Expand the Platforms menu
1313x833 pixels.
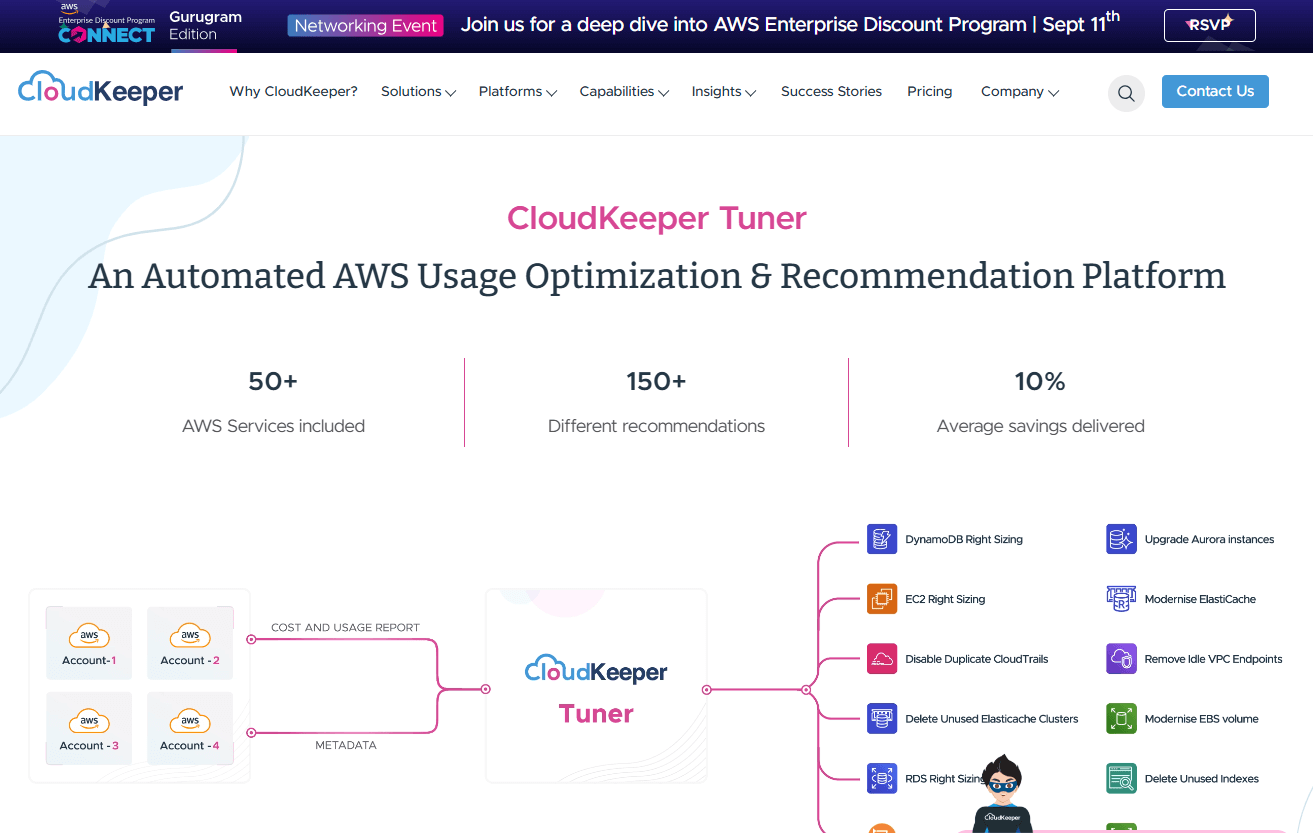pos(517,92)
